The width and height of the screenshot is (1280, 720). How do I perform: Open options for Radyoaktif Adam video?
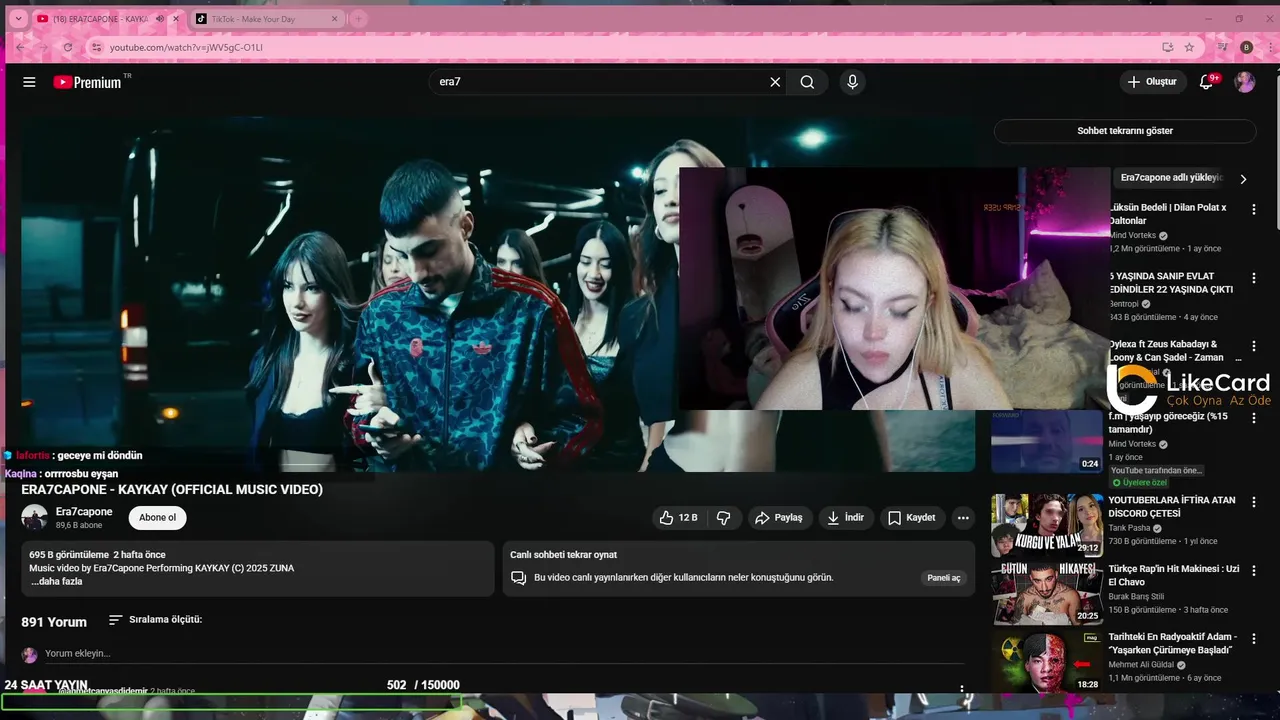tap(1254, 638)
